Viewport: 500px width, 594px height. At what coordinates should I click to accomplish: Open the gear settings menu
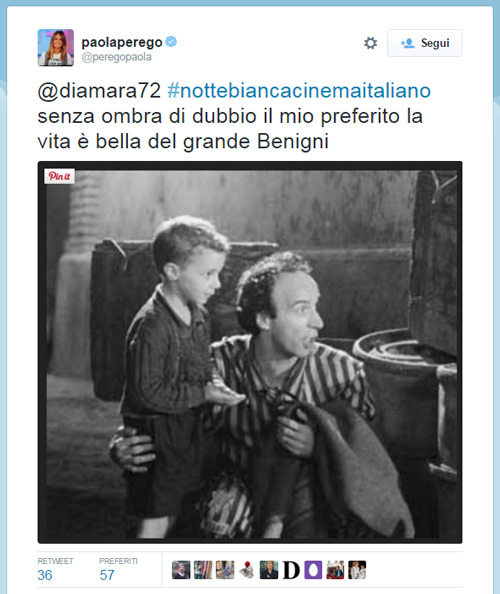pos(370,43)
